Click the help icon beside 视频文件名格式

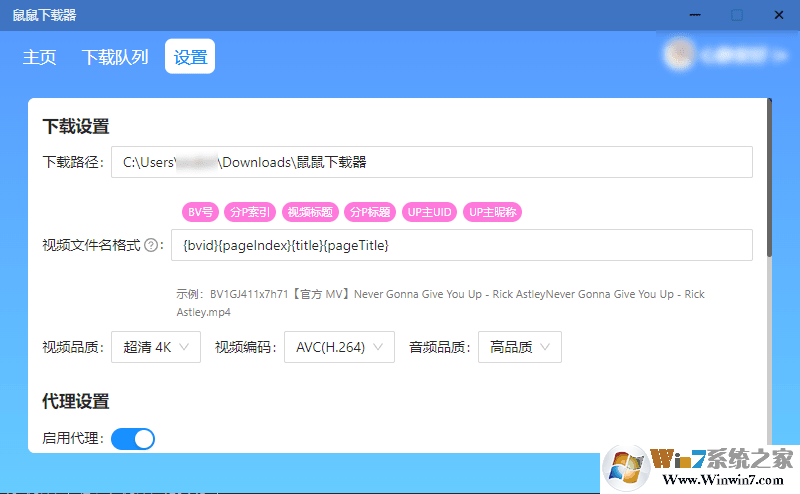(152, 246)
